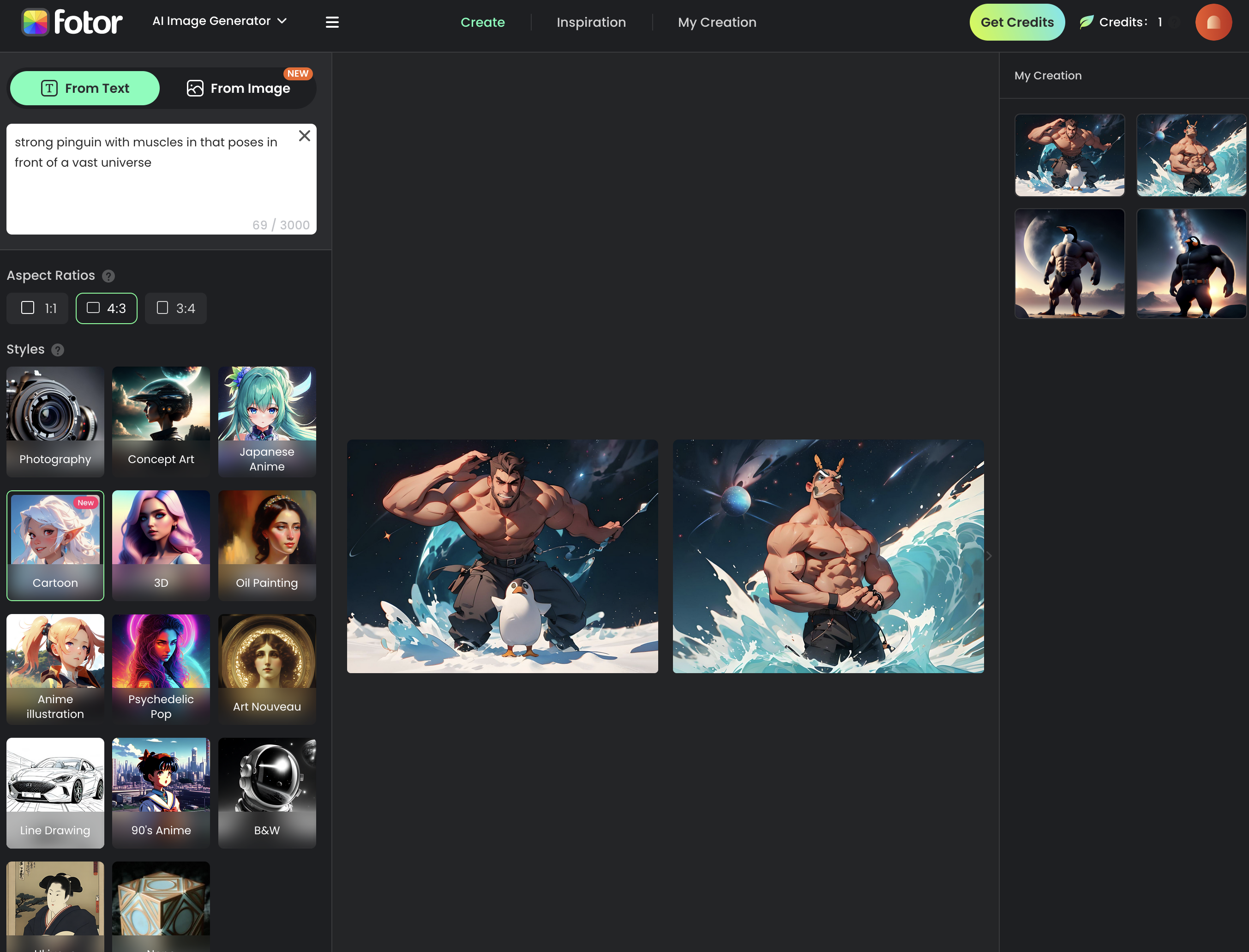Click the Fotor logo

coord(72,22)
